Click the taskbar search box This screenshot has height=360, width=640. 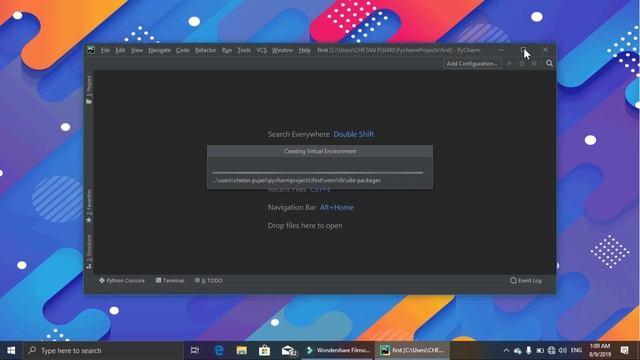click(103, 350)
